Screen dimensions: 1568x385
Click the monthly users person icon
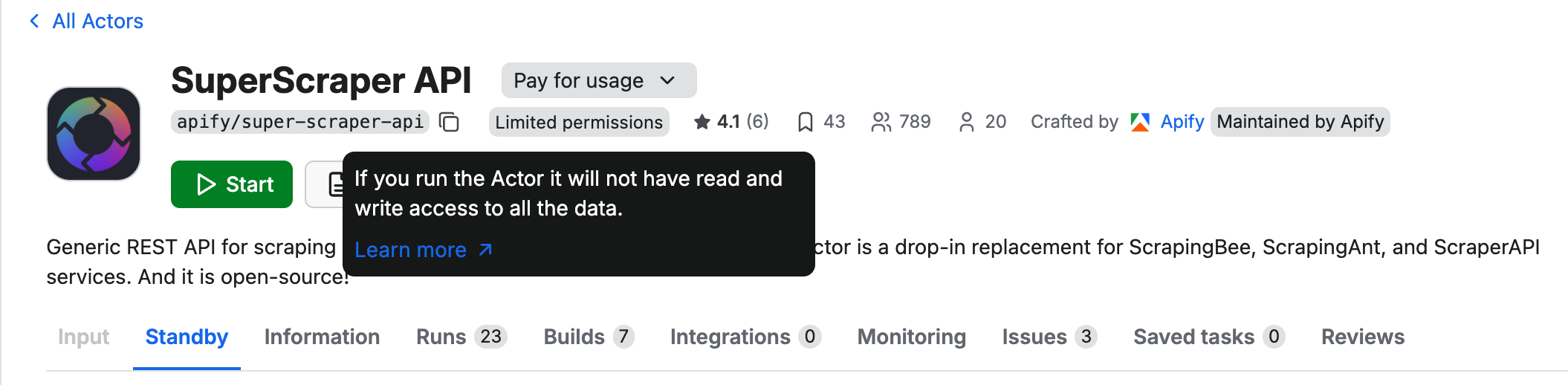click(x=966, y=122)
